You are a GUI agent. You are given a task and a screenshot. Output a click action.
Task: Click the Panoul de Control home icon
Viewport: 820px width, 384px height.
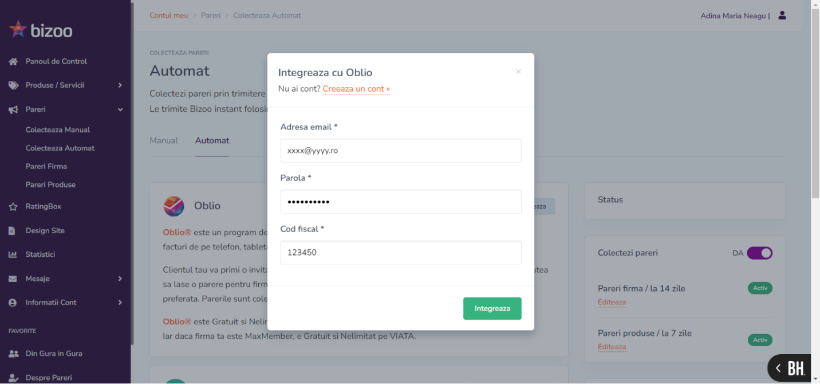pyautogui.click(x=14, y=62)
